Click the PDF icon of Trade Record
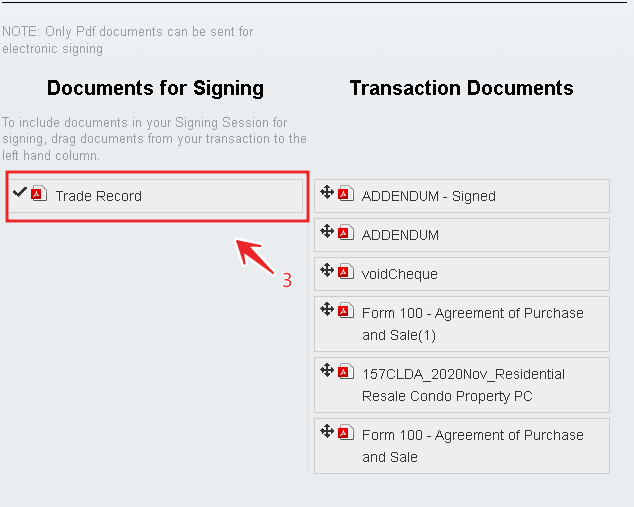Image resolution: width=634 pixels, height=507 pixels. point(39,194)
